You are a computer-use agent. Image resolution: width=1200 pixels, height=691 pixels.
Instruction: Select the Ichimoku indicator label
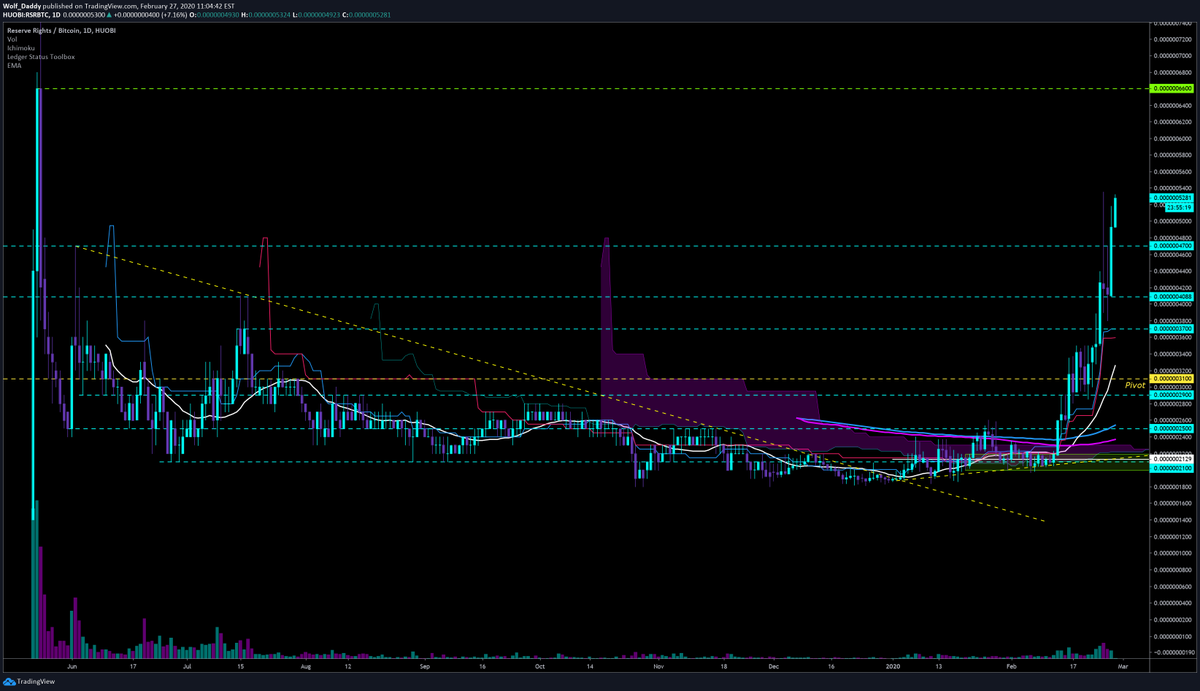[19, 48]
